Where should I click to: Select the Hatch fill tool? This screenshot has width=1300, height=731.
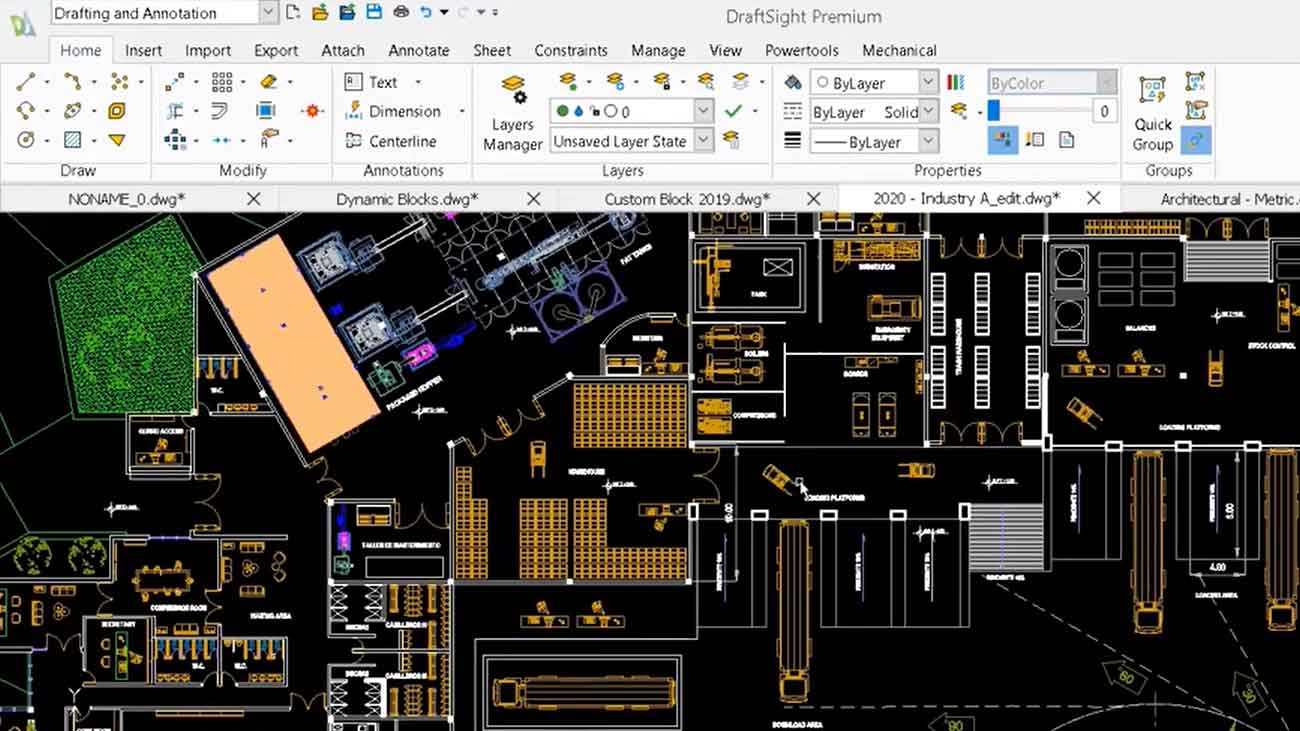point(72,140)
